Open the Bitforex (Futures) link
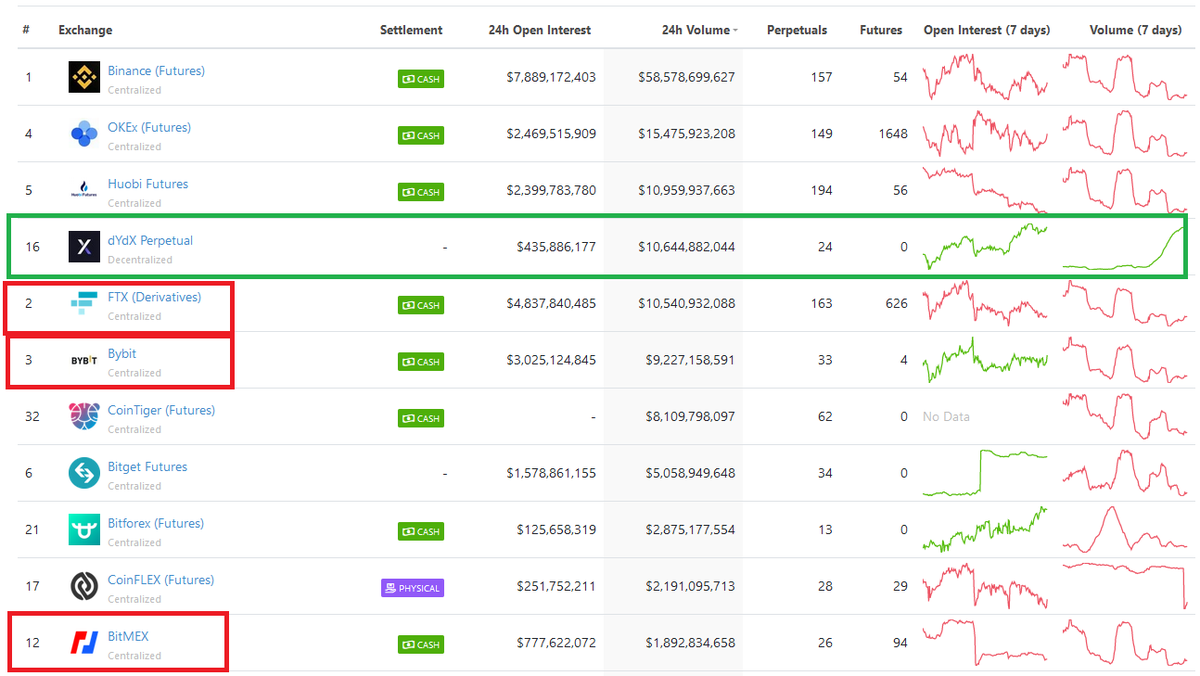1200x676 pixels. tap(156, 523)
